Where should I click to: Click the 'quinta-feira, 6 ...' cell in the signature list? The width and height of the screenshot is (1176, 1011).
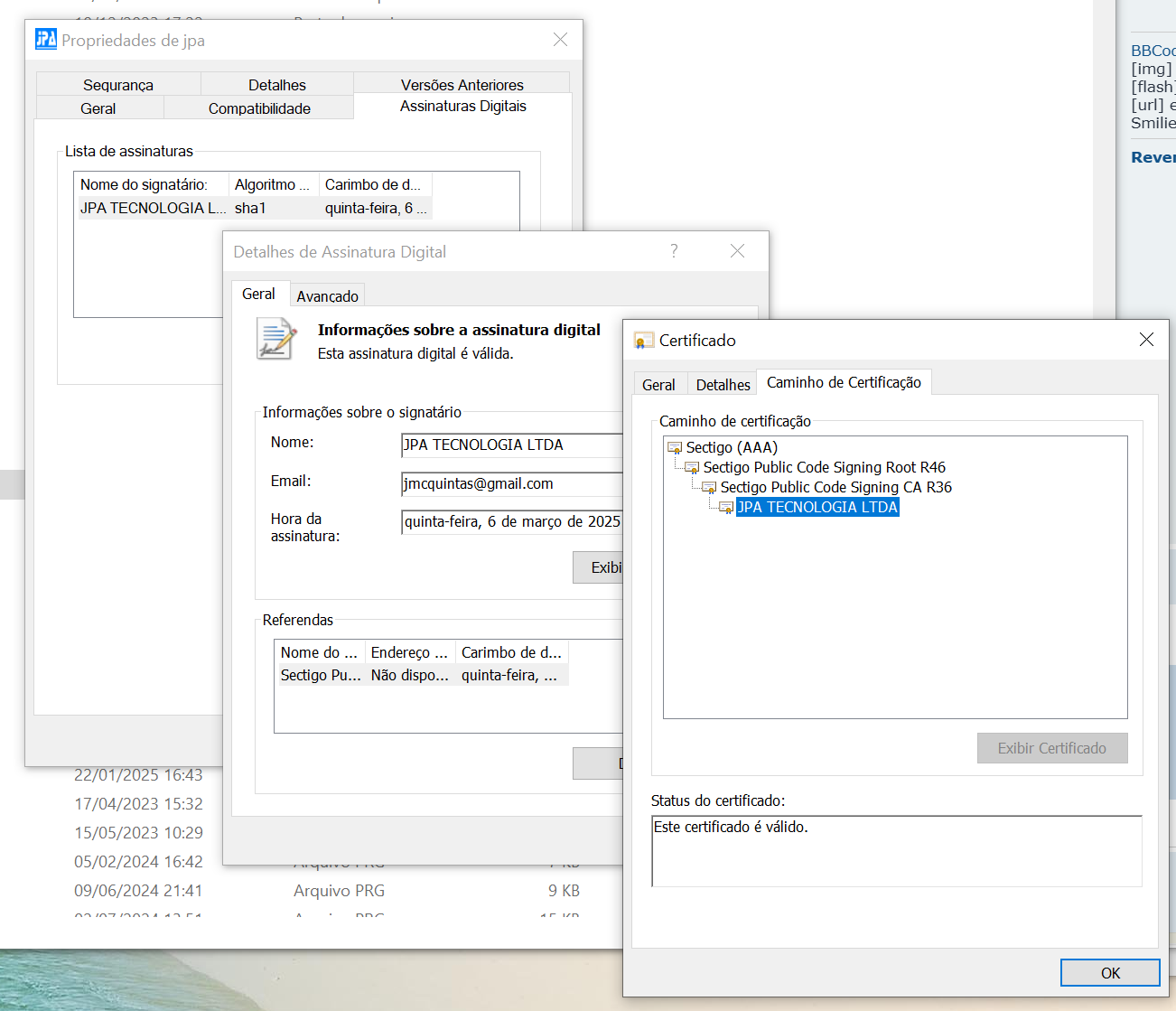coord(376,208)
